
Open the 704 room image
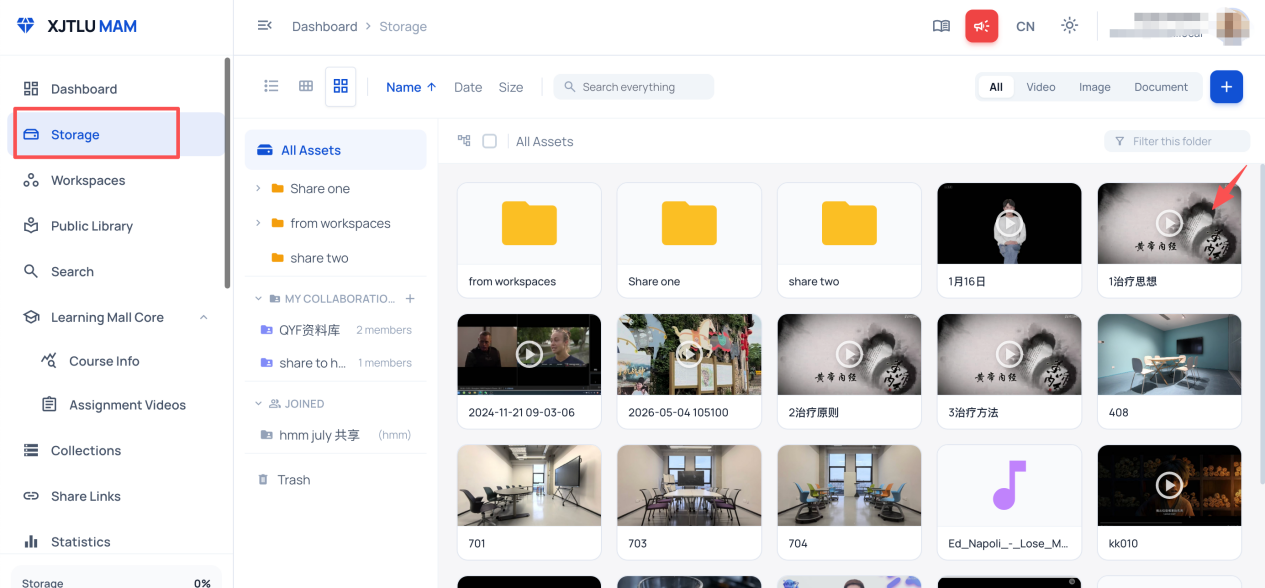(x=849, y=502)
